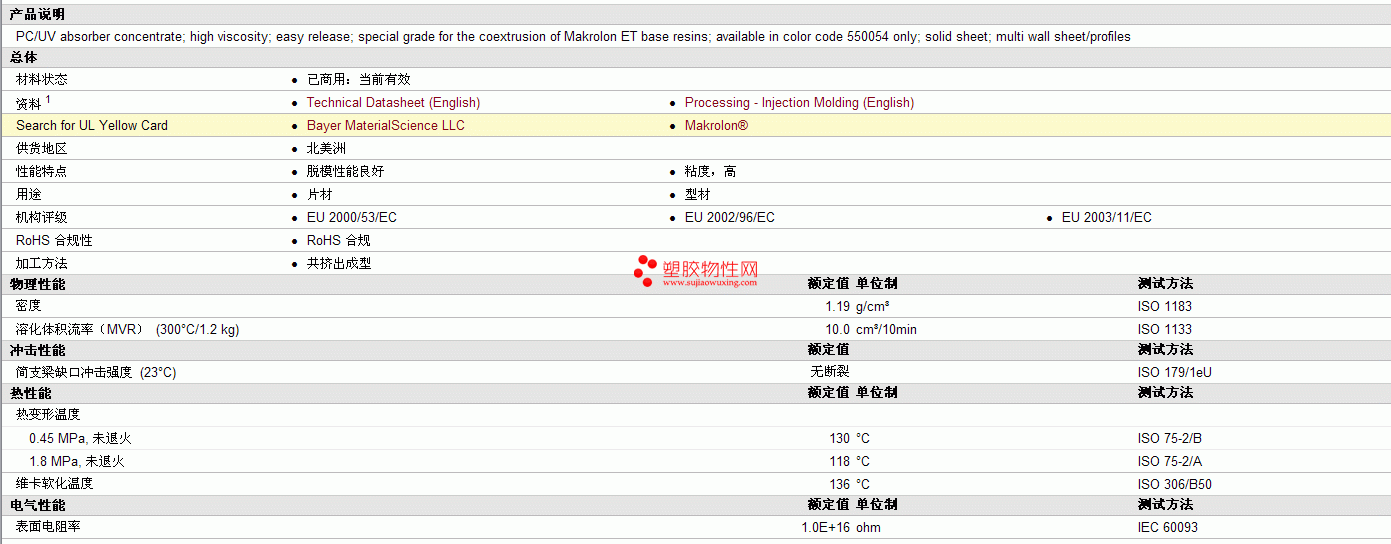Follow the Bayer MaterialScience LLC link

click(x=385, y=125)
